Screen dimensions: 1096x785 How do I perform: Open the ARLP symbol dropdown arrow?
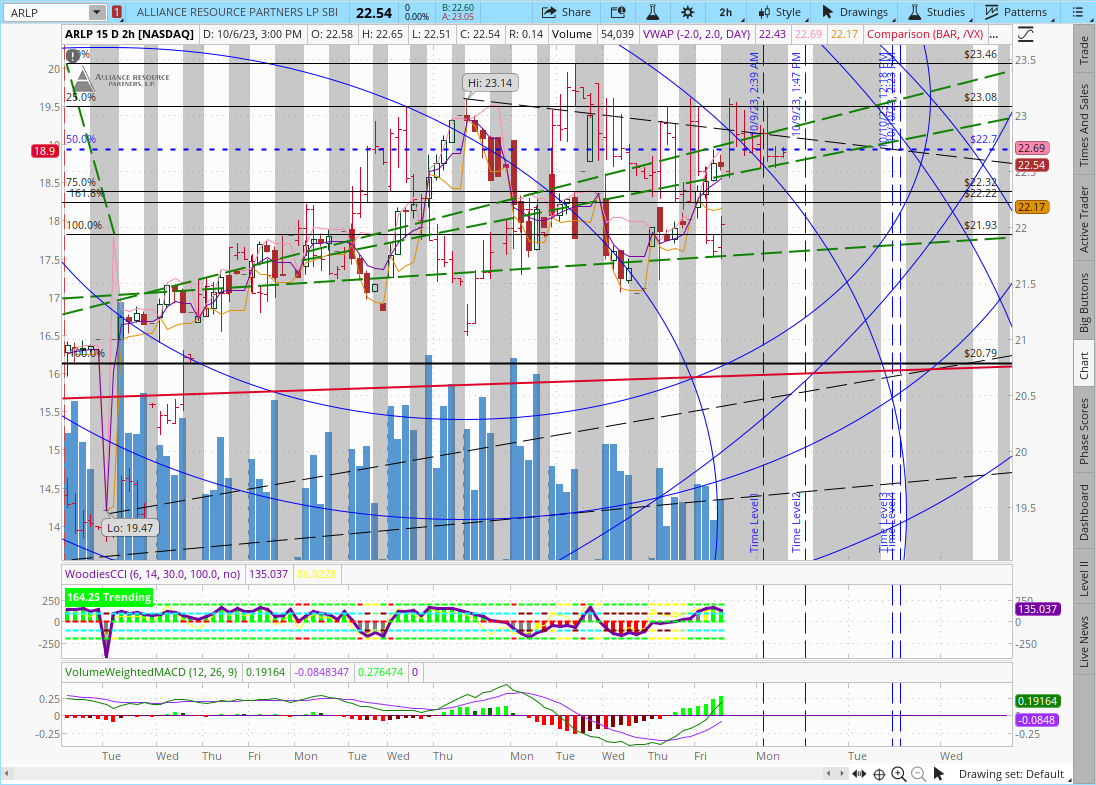[96, 13]
